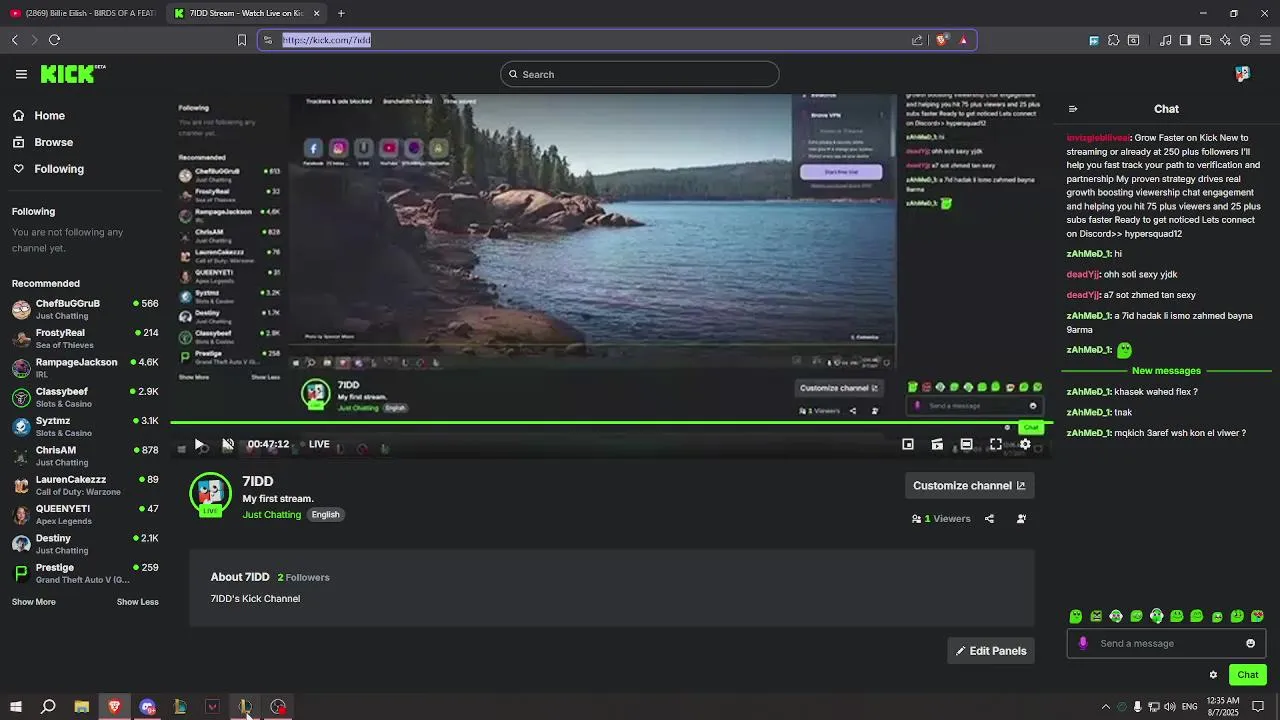Click Edit Panels button
Image resolution: width=1280 pixels, height=720 pixels.
click(991, 651)
